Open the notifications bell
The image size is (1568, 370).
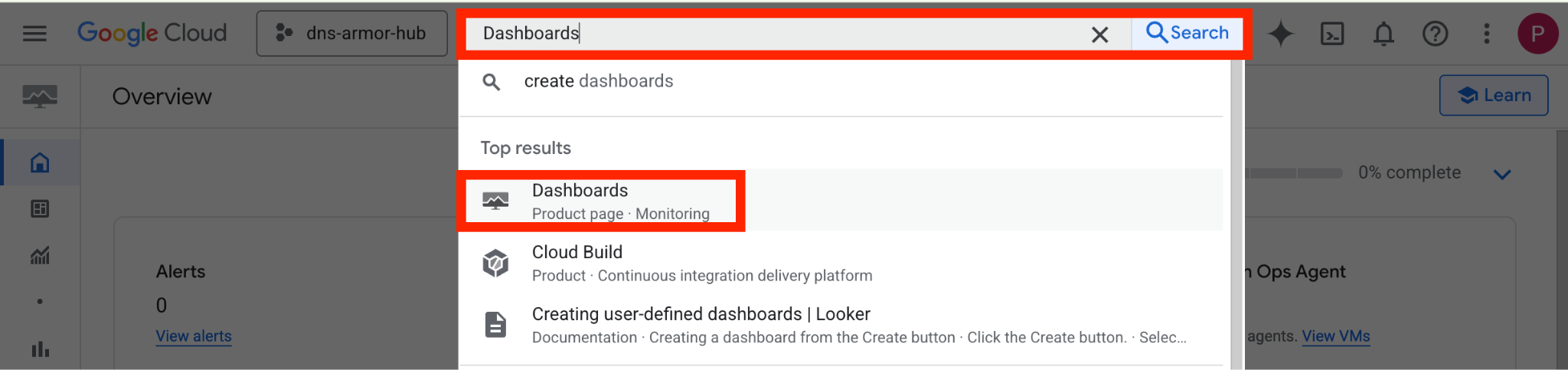pyautogui.click(x=1383, y=34)
